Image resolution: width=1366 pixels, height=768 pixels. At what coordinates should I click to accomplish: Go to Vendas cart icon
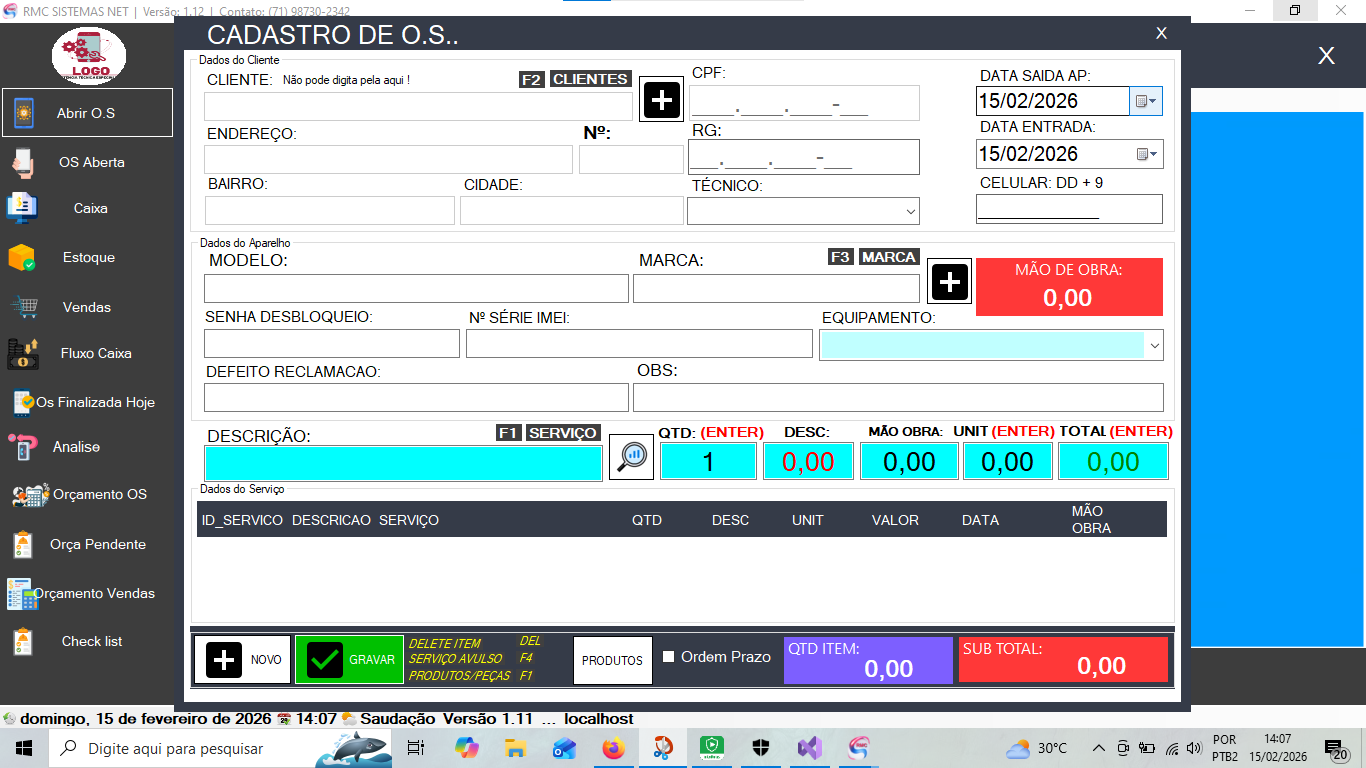pyautogui.click(x=22, y=307)
